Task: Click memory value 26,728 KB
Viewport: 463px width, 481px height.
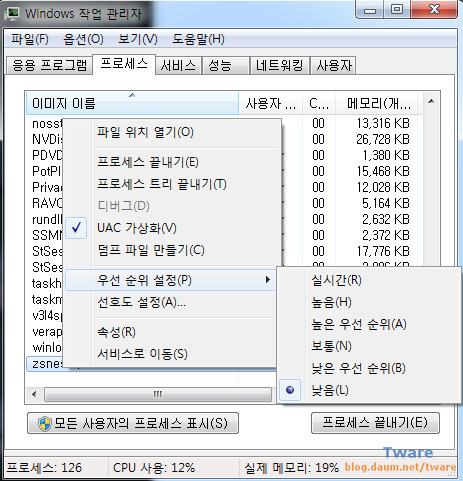Action: pyautogui.click(x=383, y=139)
